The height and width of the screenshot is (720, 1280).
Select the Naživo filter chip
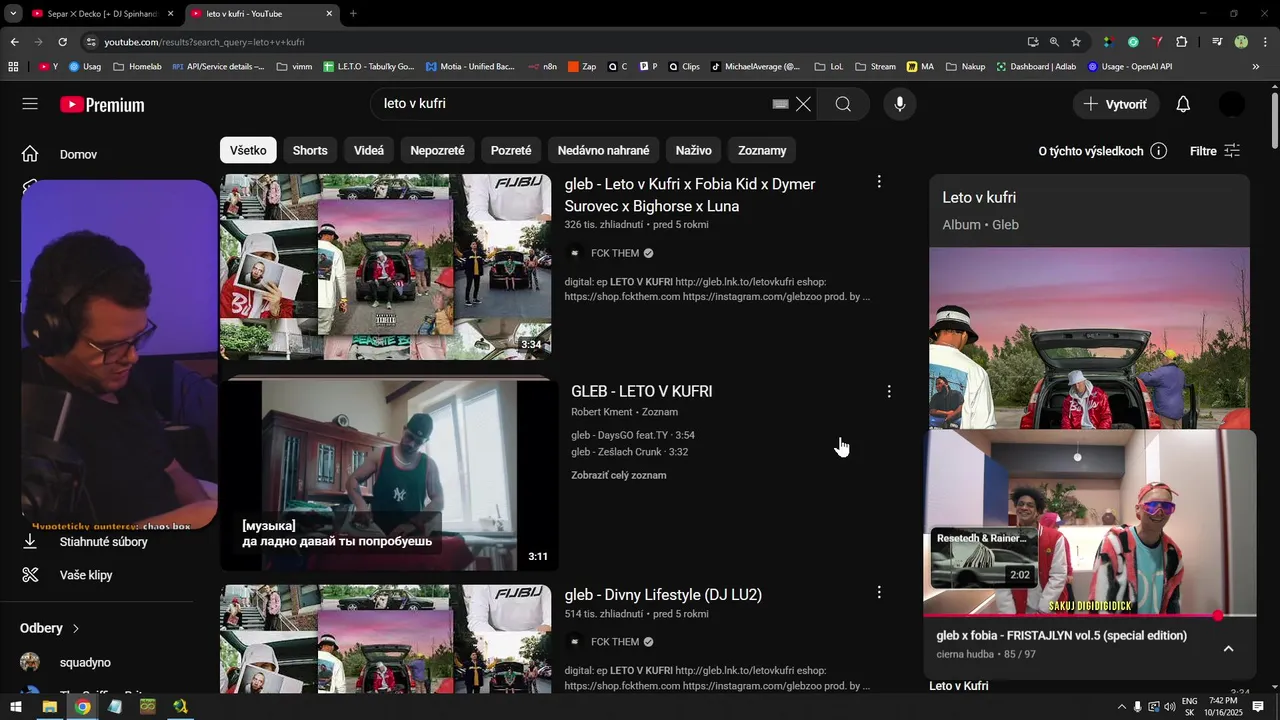(693, 150)
